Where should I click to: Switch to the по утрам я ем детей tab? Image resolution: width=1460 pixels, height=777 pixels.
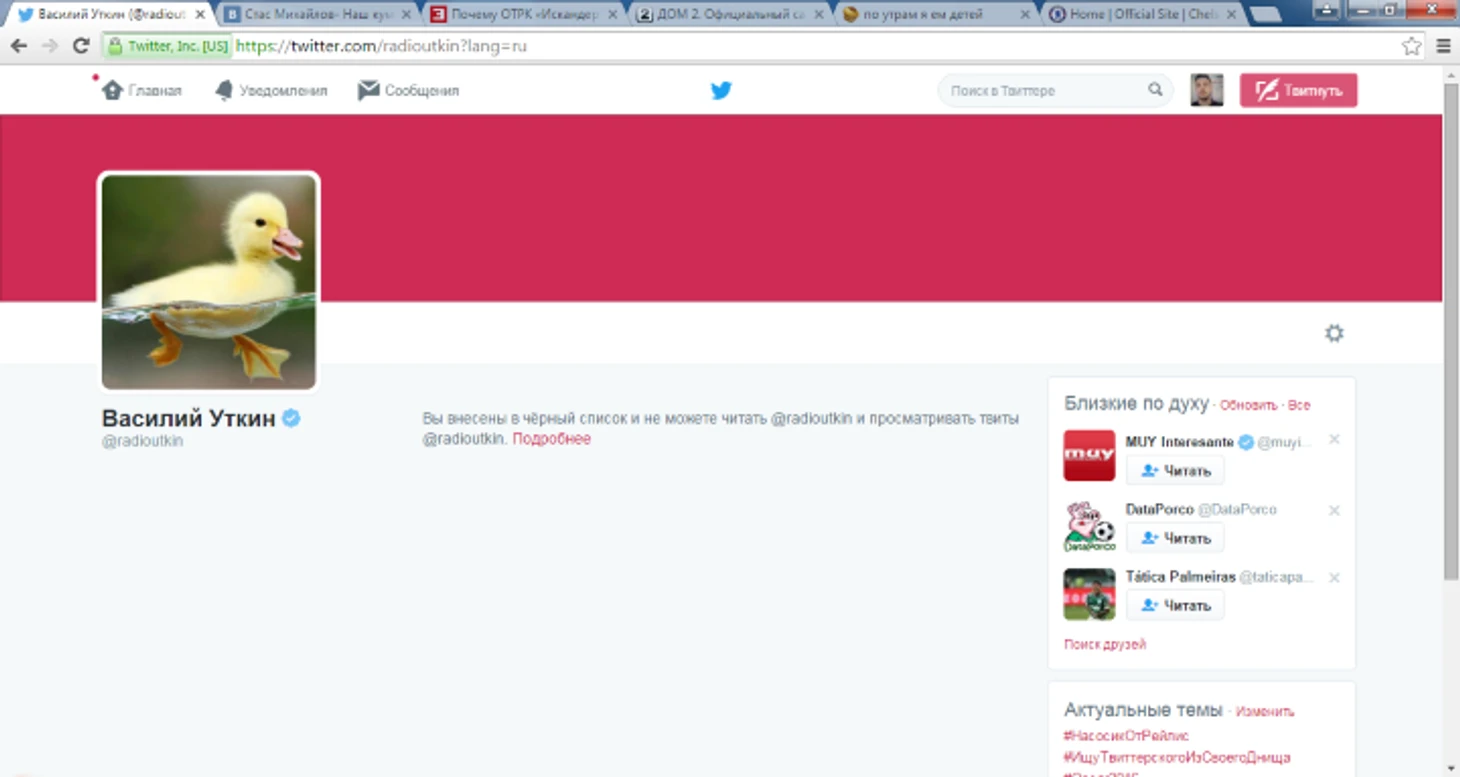(933, 14)
